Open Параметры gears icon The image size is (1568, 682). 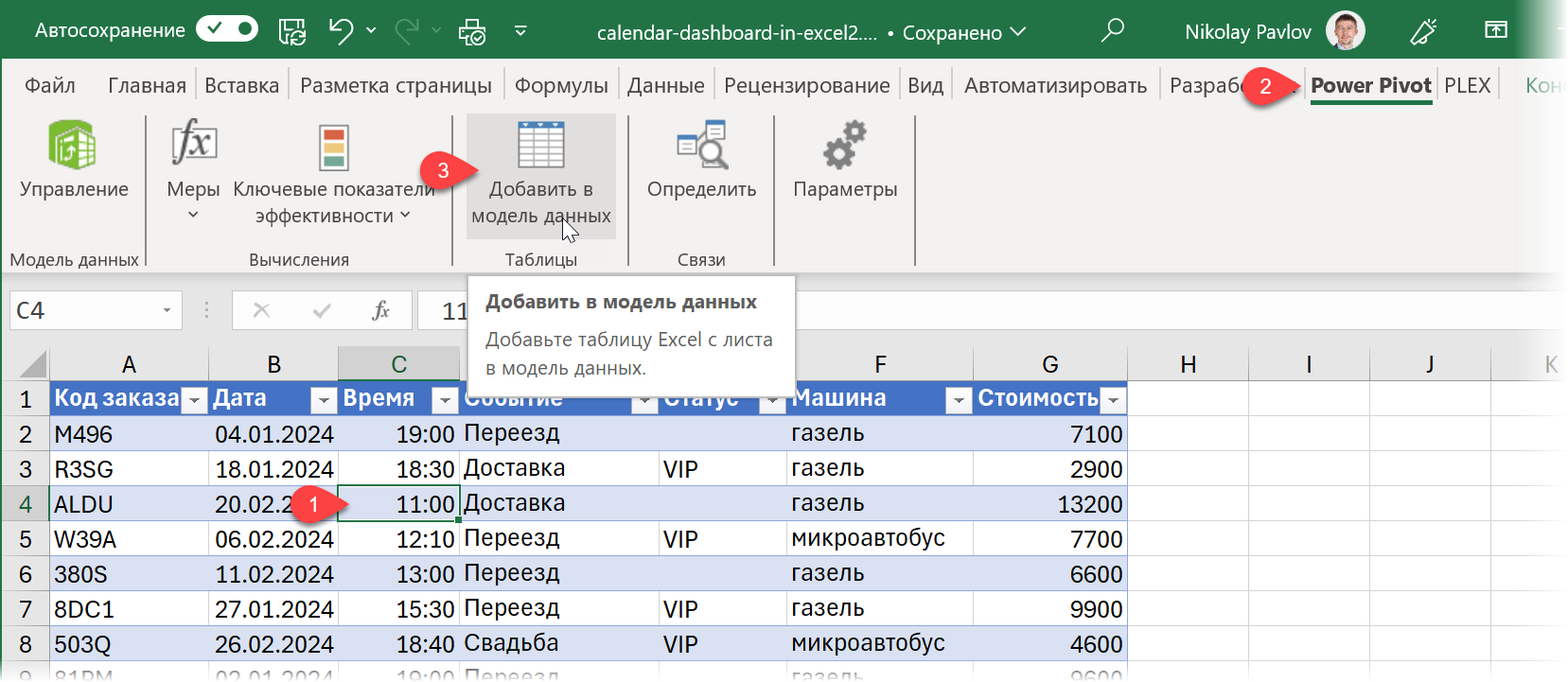[845, 159]
